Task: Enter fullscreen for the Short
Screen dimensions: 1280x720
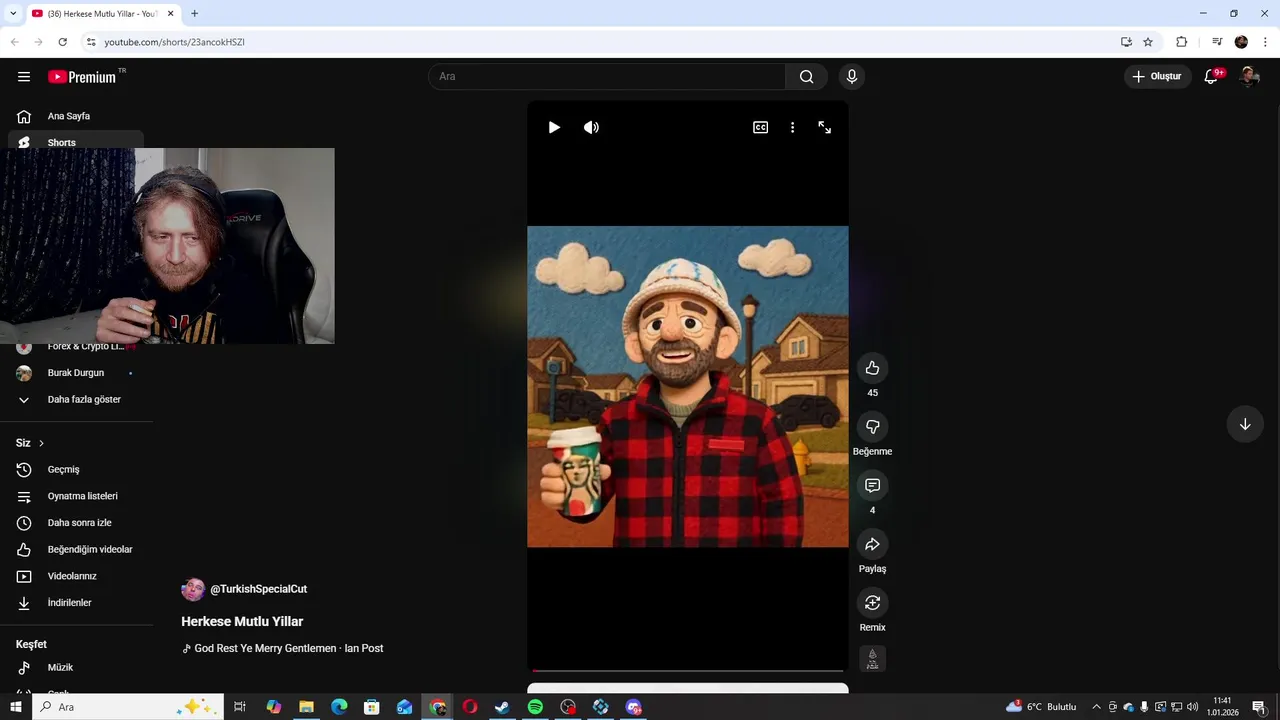Action: (825, 127)
